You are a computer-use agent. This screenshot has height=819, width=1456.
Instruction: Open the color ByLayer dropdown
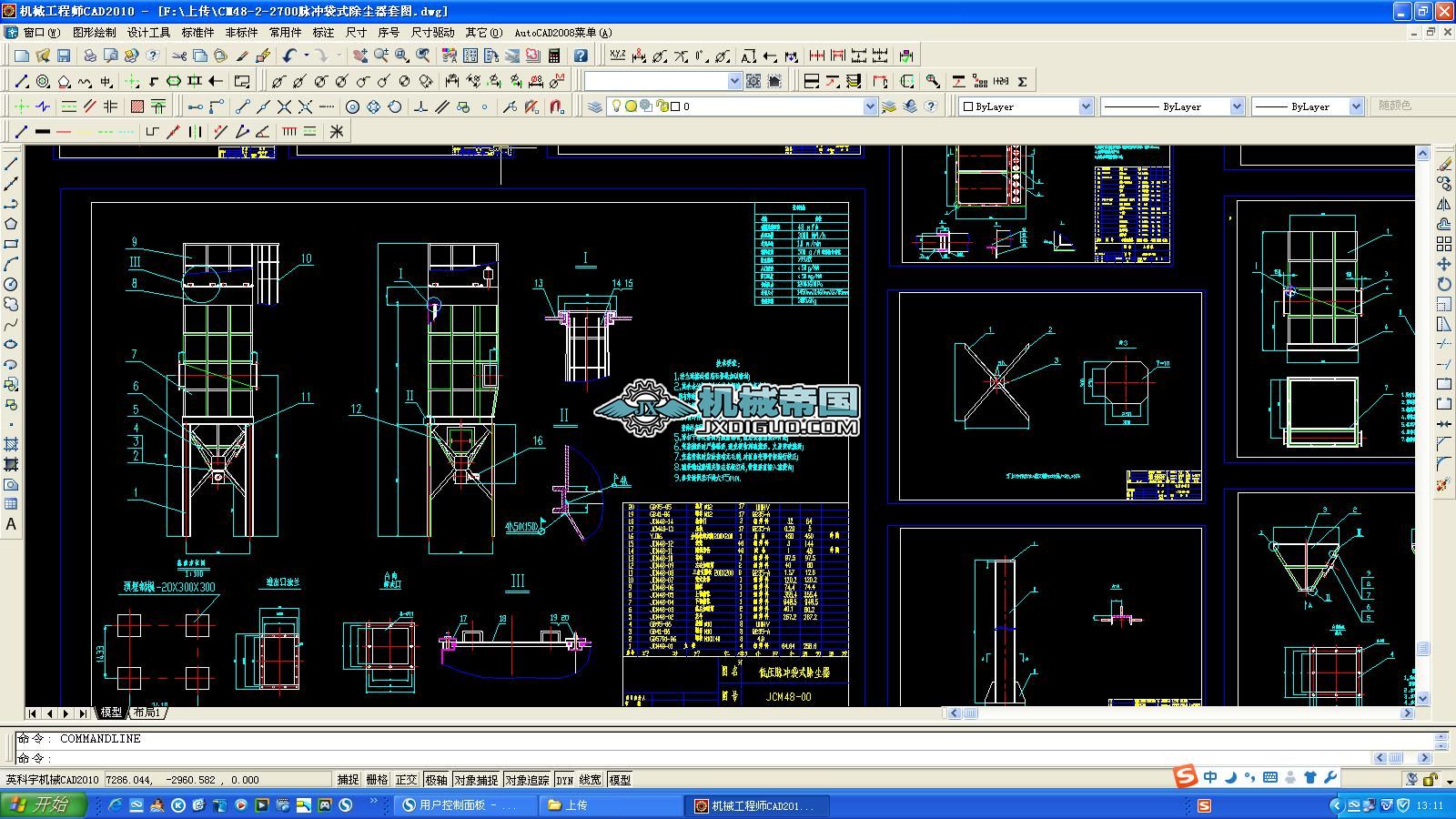click(1088, 106)
